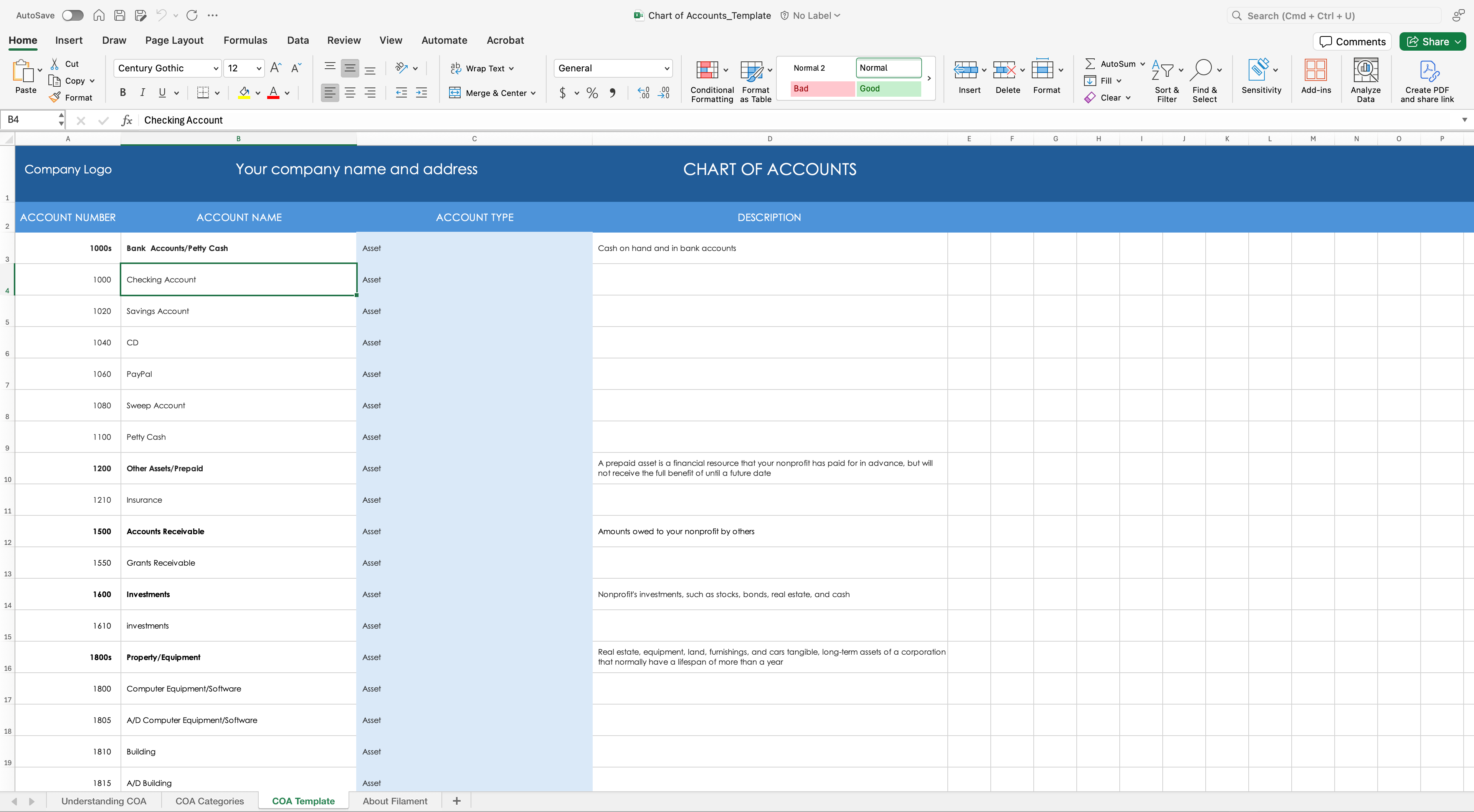The image size is (1474, 812).
Task: Click the Save icon
Action: (x=120, y=15)
